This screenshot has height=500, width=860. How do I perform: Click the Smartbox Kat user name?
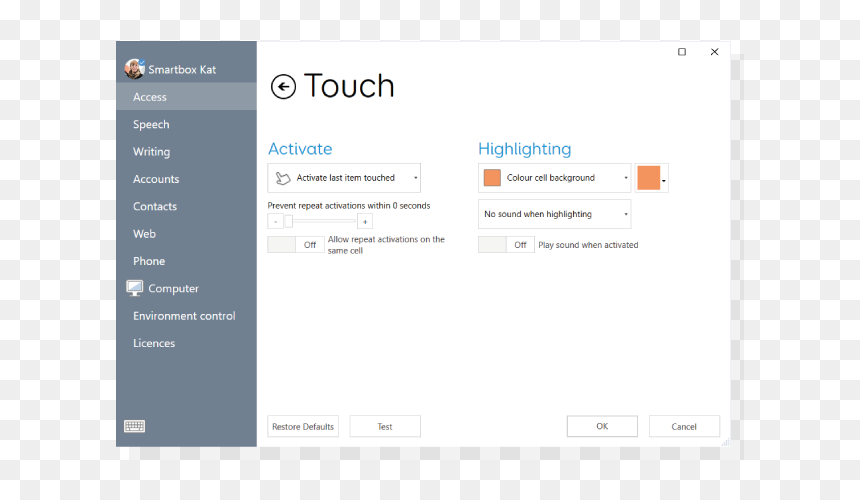point(182,70)
